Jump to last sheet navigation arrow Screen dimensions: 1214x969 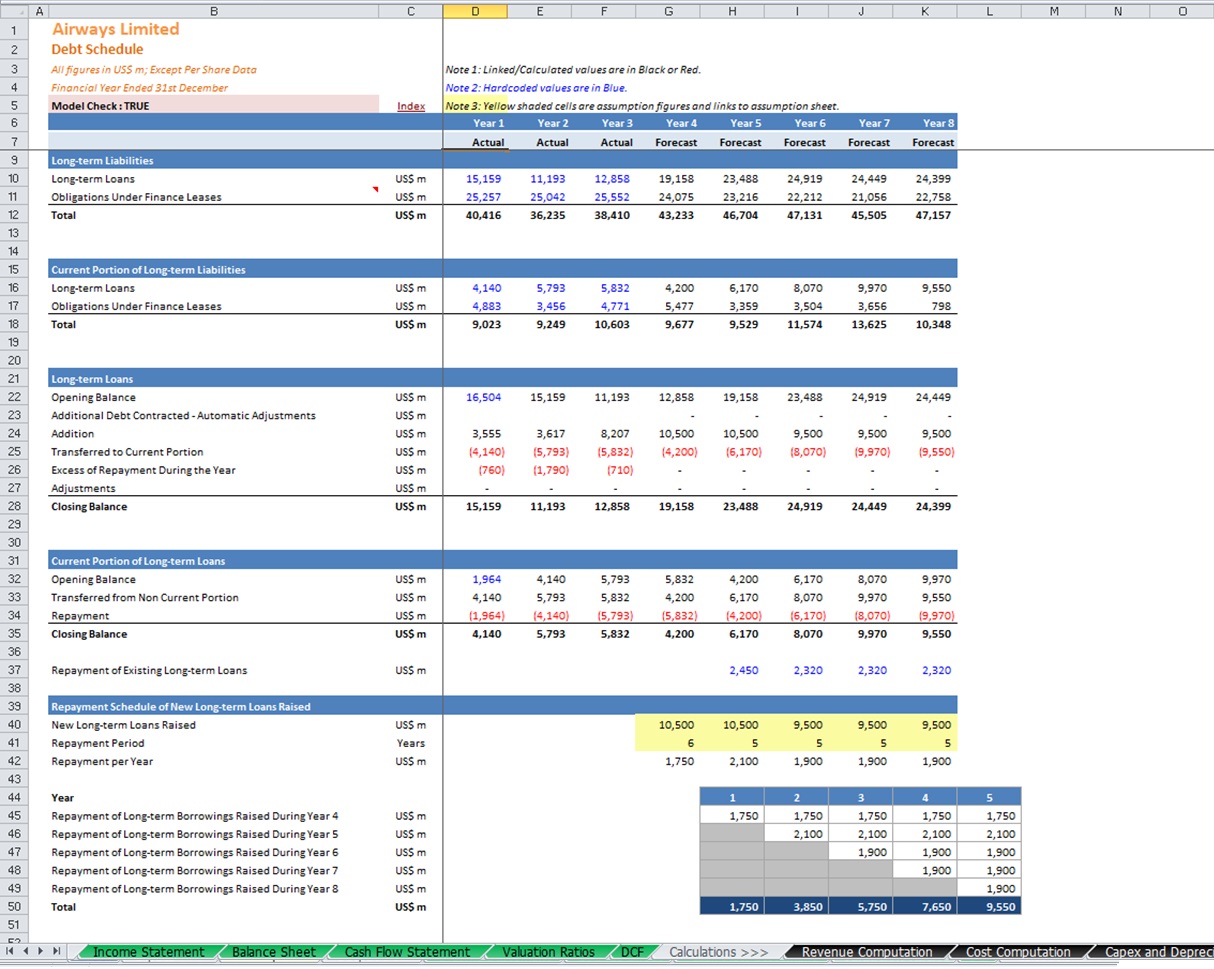click(57, 952)
